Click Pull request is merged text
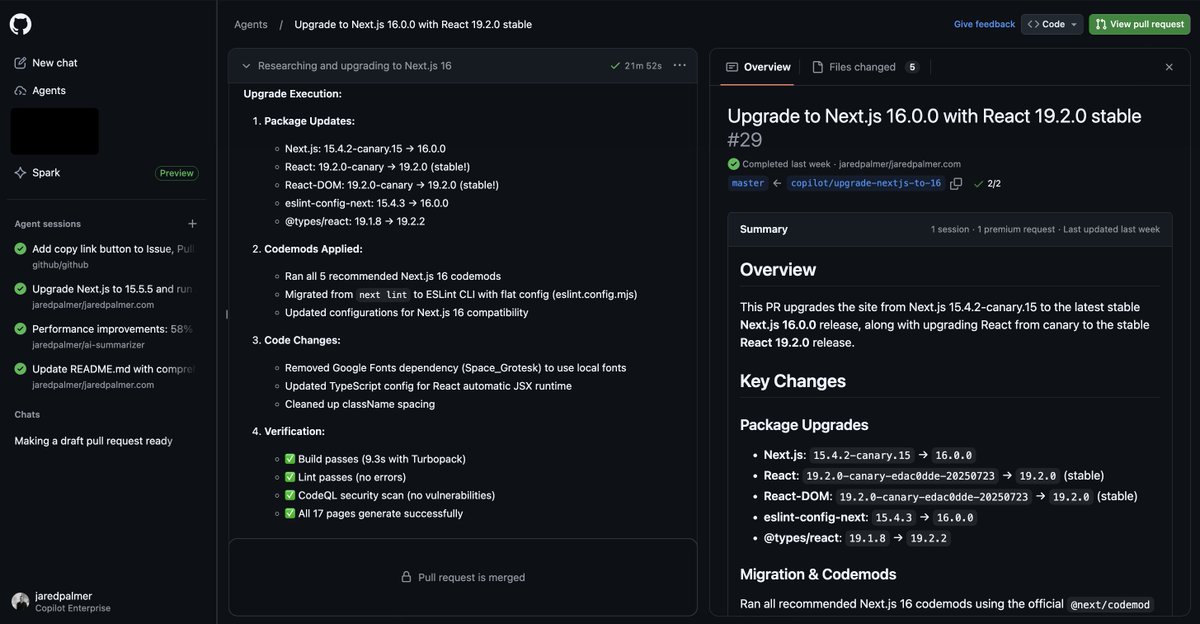Image resolution: width=1200 pixels, height=624 pixels. 471,577
